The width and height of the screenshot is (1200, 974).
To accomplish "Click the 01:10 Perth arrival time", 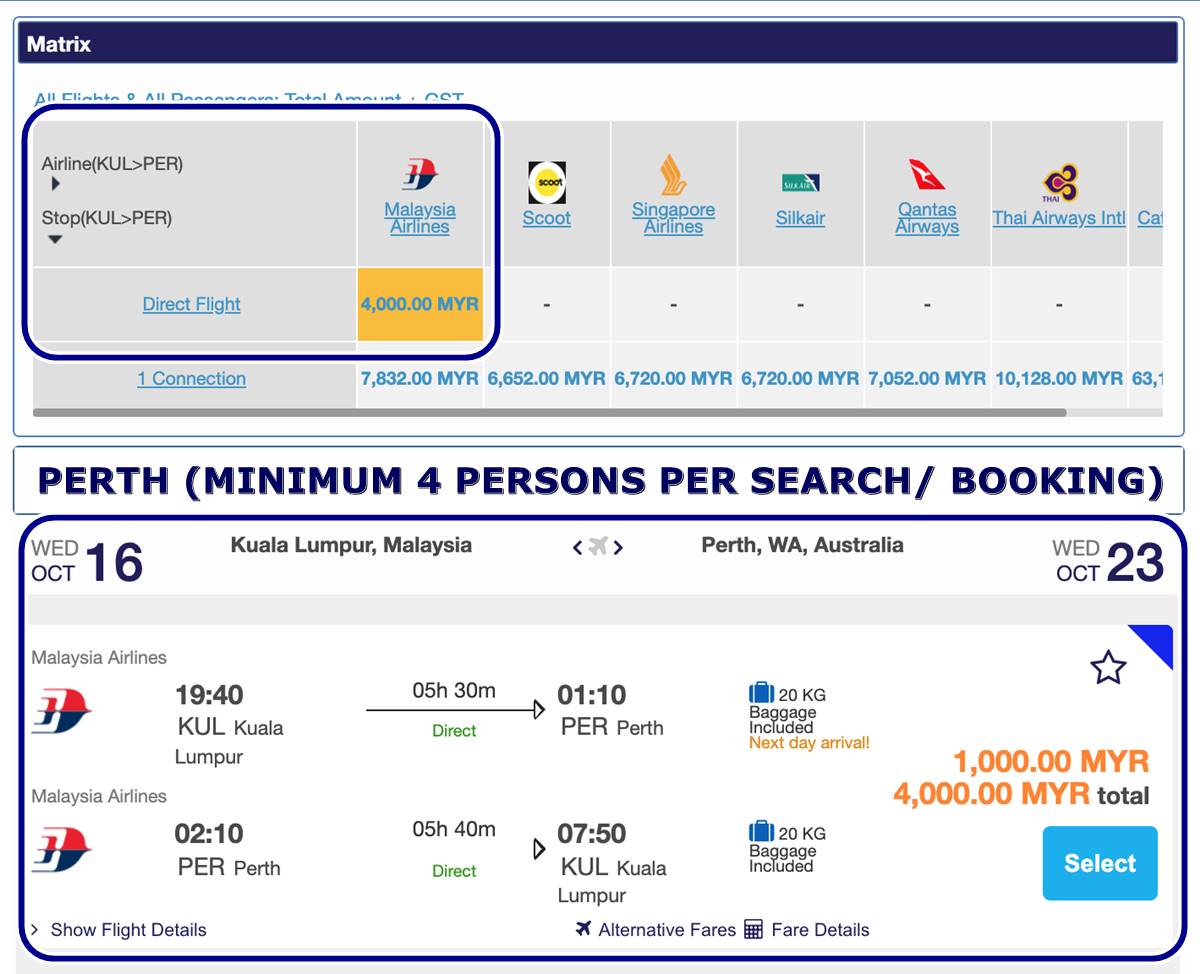I will [594, 695].
